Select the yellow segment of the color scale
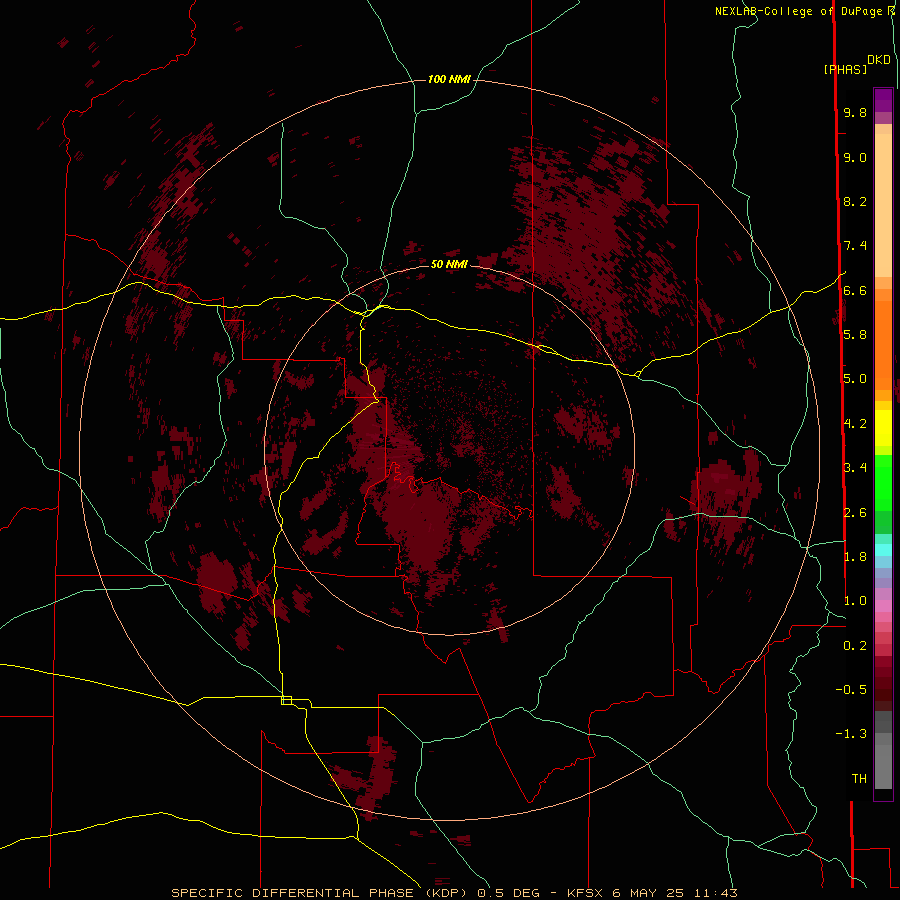This screenshot has height=900, width=900. (x=883, y=428)
